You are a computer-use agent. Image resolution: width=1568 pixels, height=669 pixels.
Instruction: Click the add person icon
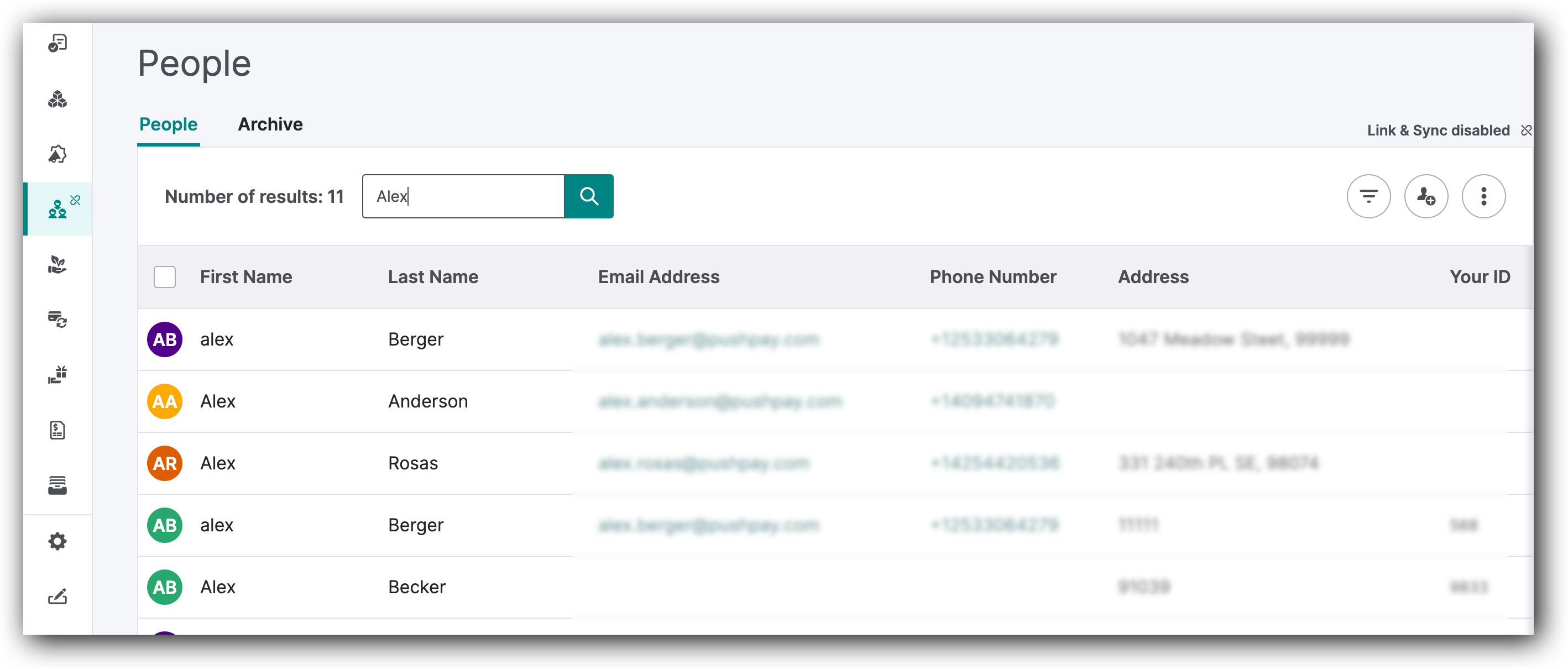pyautogui.click(x=1425, y=196)
